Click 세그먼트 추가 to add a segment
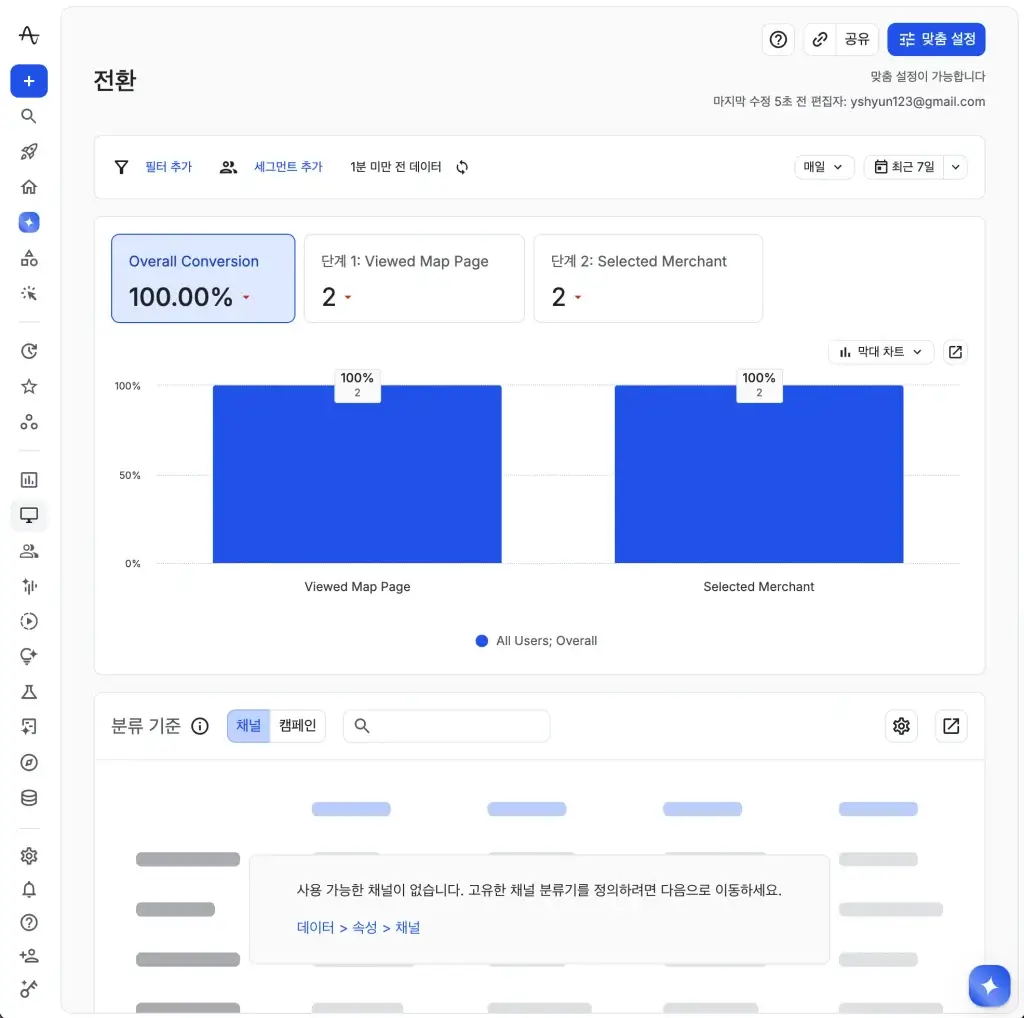 point(288,167)
